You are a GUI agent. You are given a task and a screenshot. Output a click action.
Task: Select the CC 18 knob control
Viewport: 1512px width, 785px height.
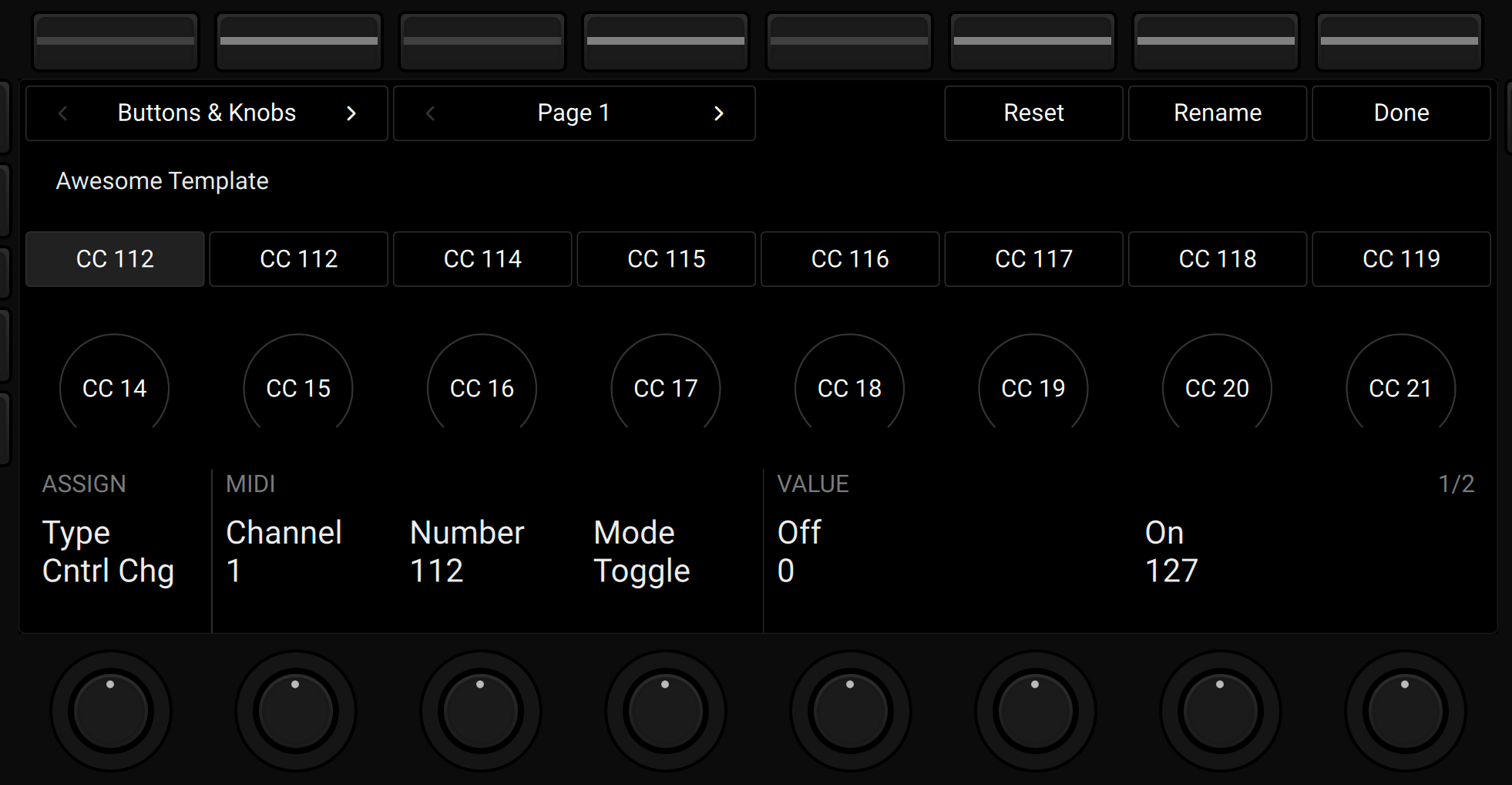tap(849, 388)
